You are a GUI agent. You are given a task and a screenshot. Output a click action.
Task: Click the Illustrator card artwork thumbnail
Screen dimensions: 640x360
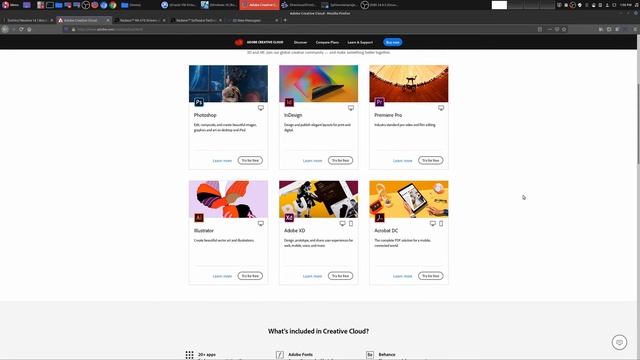(228, 199)
